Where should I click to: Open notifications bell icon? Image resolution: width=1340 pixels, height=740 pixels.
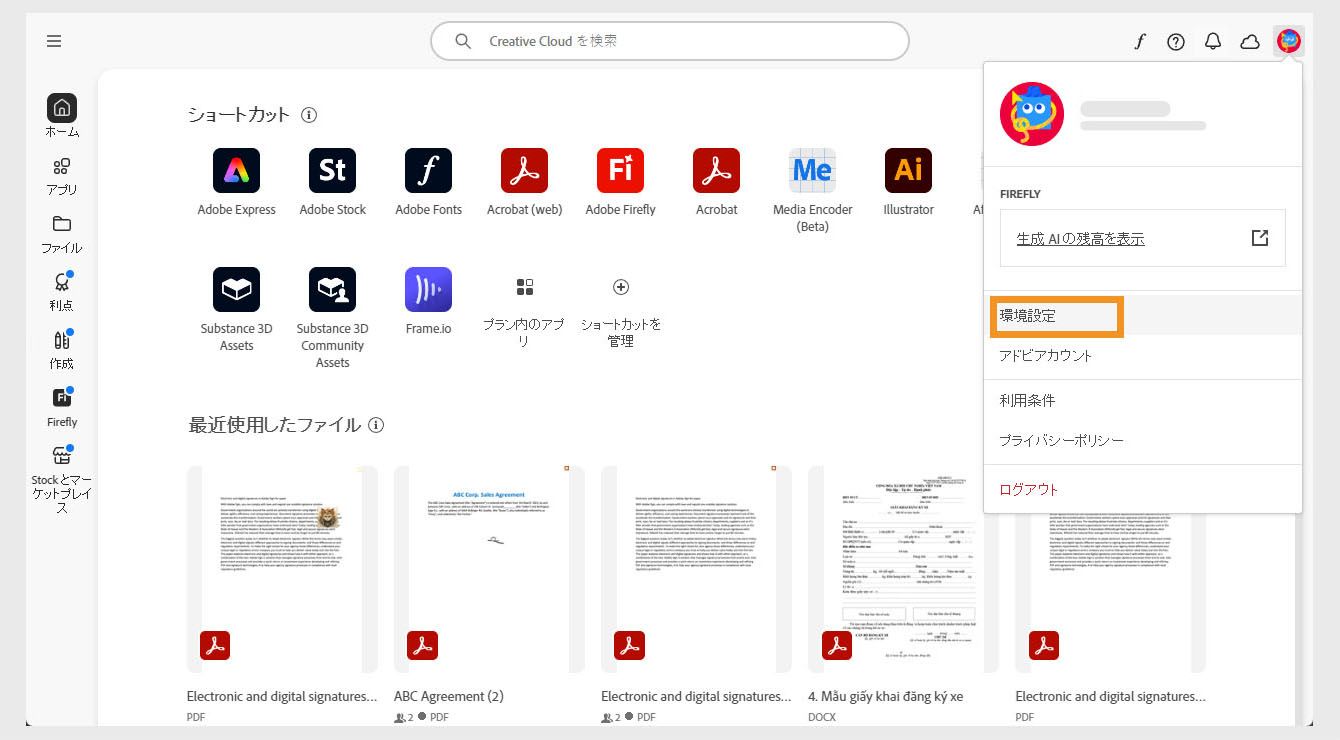point(1213,41)
